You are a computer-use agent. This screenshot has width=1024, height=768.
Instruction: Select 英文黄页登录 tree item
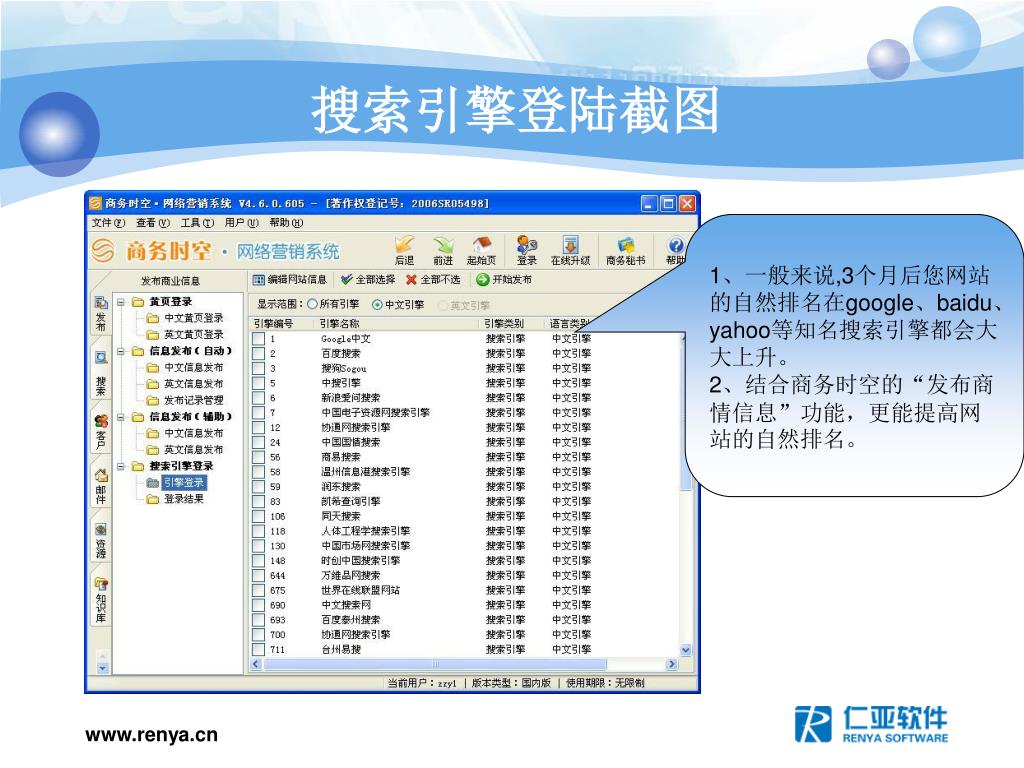click(x=193, y=334)
